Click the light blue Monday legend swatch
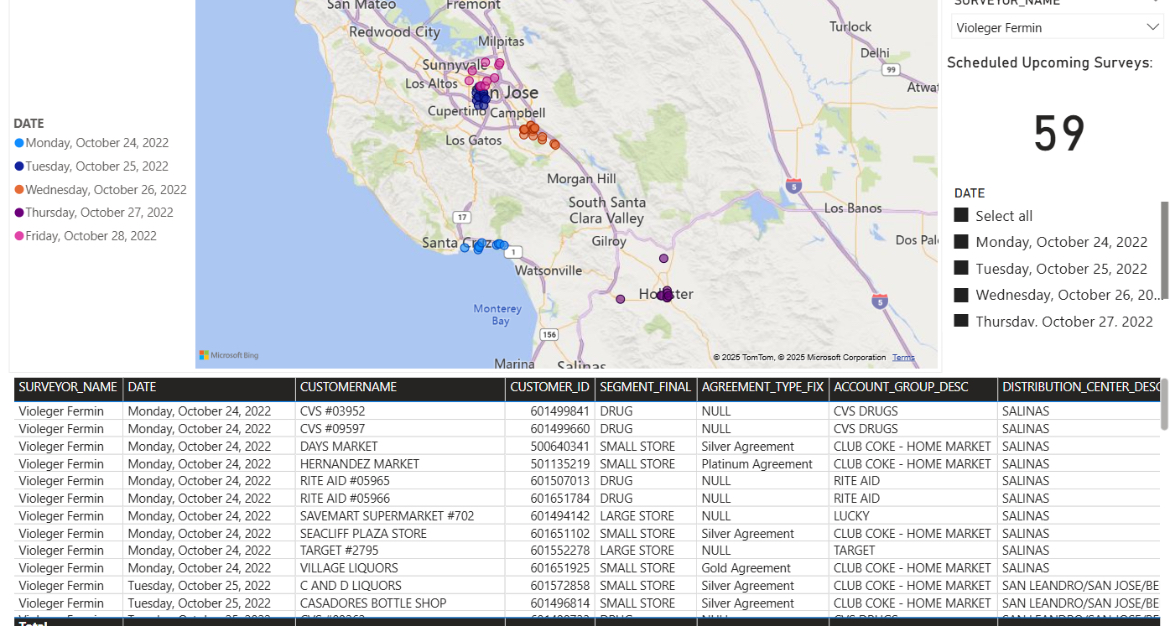1170x626 pixels. [x=19, y=144]
